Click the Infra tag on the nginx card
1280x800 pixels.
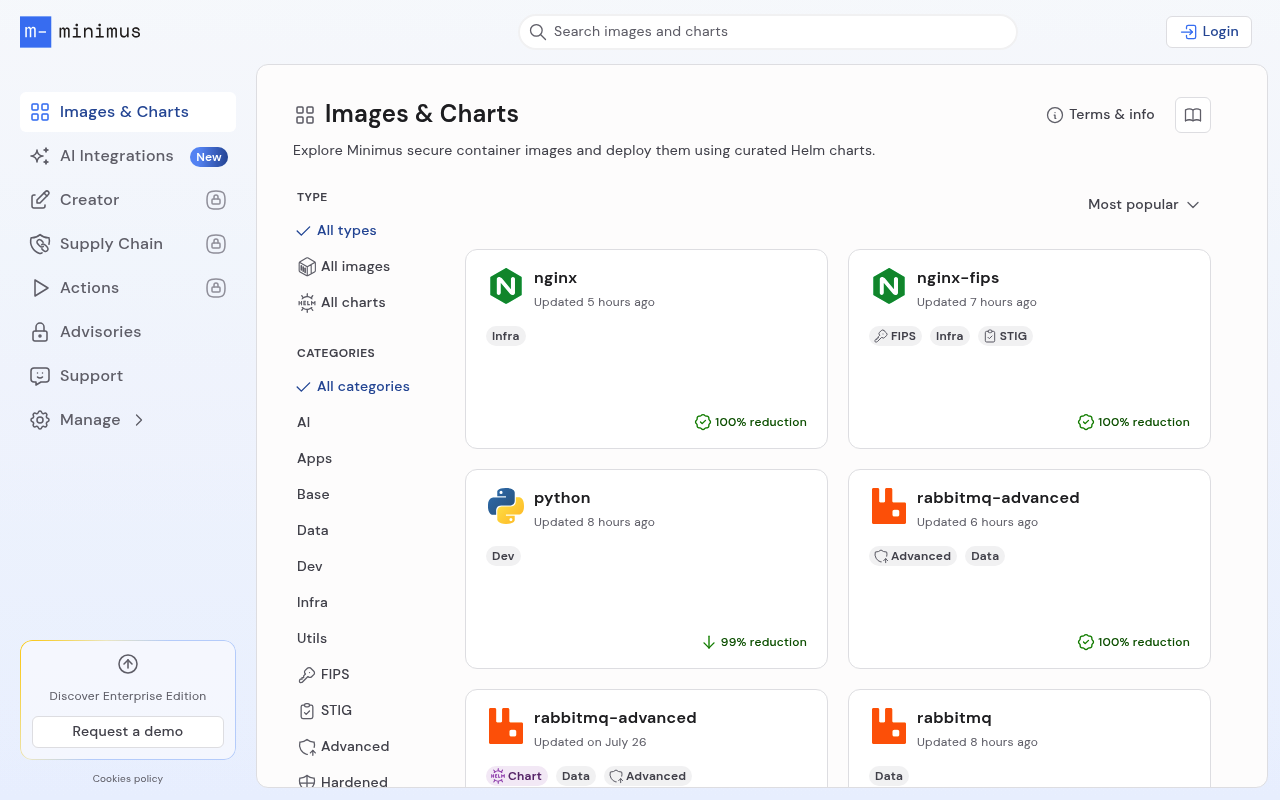tap(506, 336)
